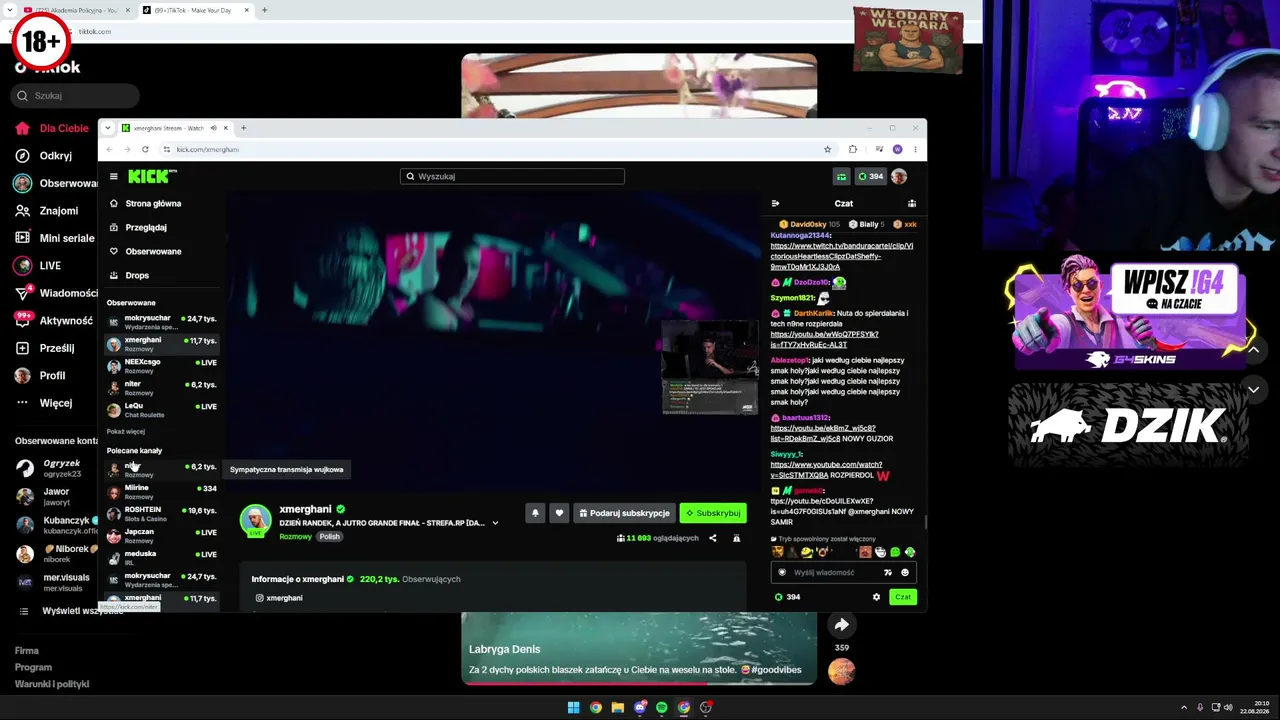
Task: Open File Explorer from the taskbar
Action: click(x=617, y=707)
